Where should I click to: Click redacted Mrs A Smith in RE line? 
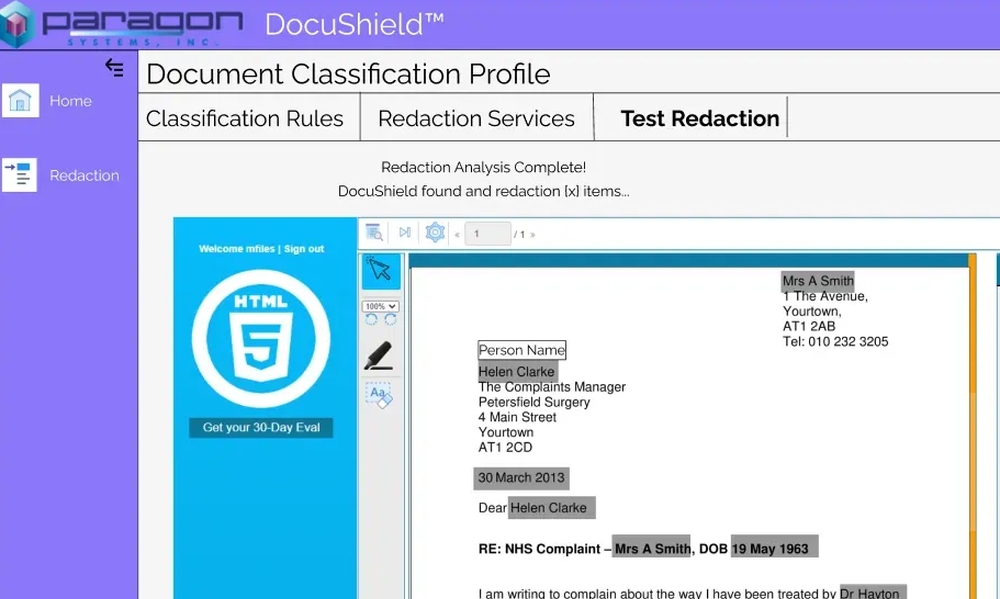651,549
